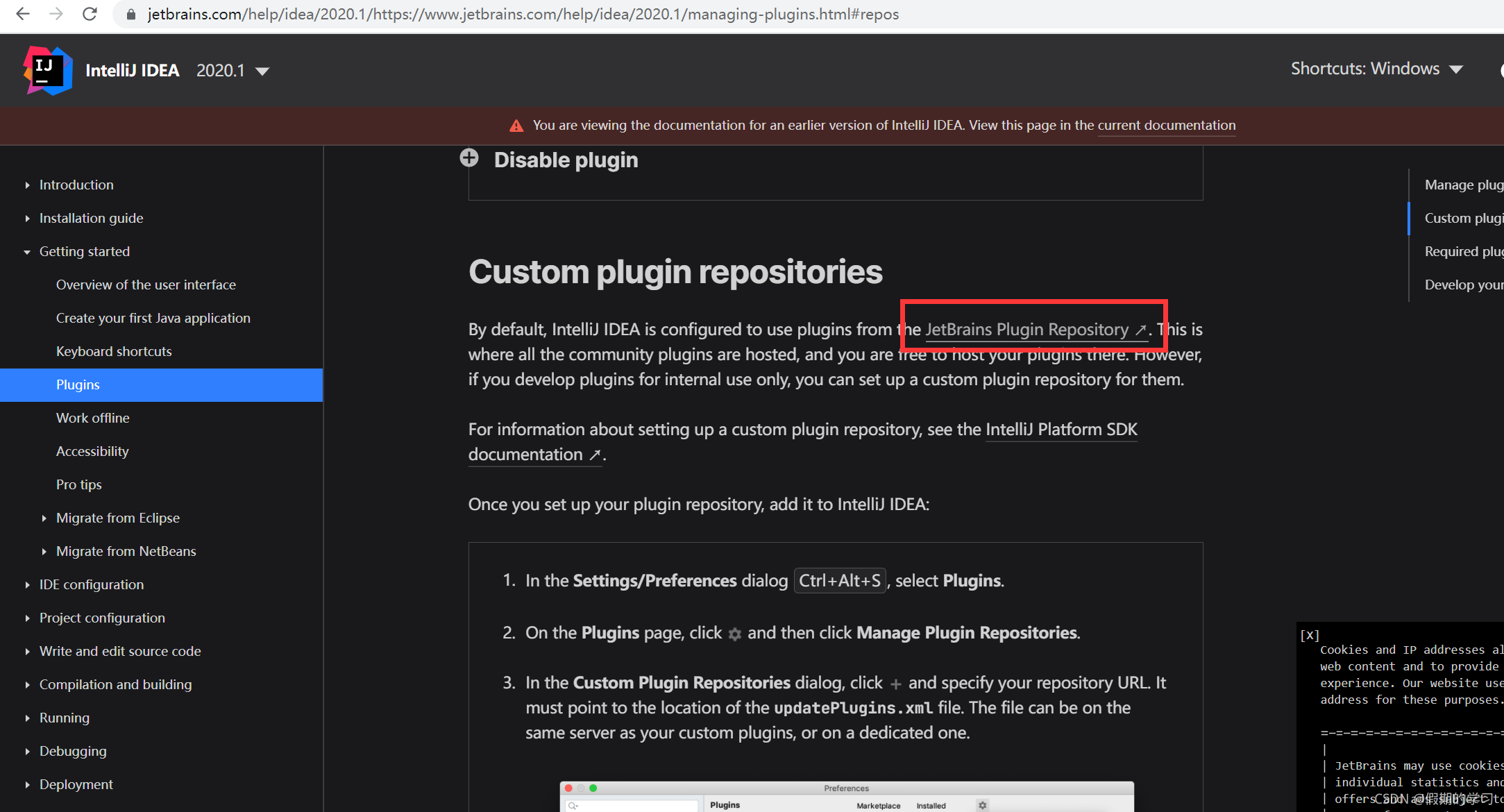Image resolution: width=1504 pixels, height=812 pixels.
Task: Expand the Deployment tree arrow
Action: 27,785
